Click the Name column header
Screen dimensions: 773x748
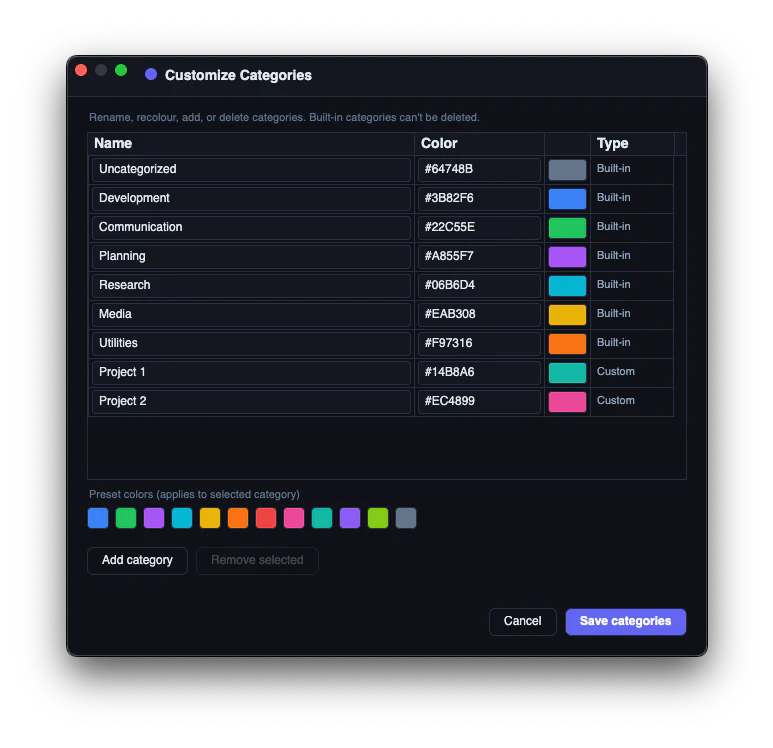pos(251,143)
